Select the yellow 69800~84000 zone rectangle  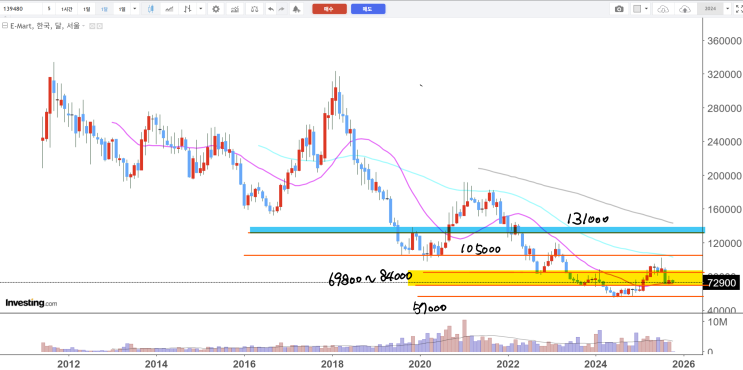tap(556, 278)
